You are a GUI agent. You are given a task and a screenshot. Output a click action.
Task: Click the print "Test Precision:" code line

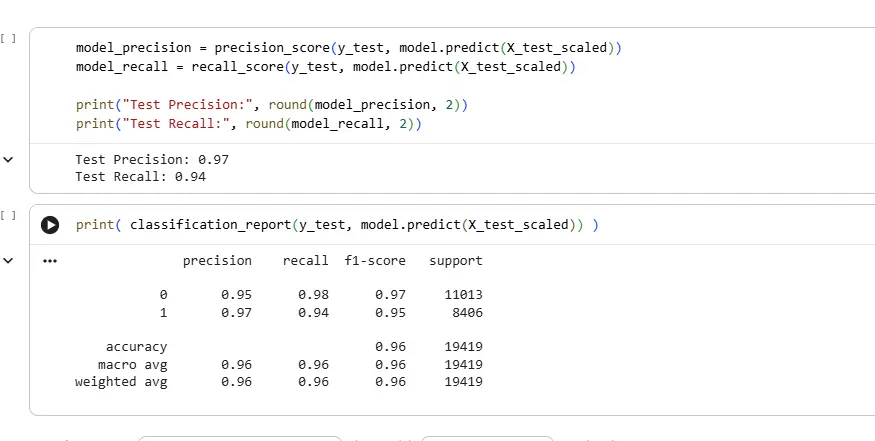click(x=271, y=104)
